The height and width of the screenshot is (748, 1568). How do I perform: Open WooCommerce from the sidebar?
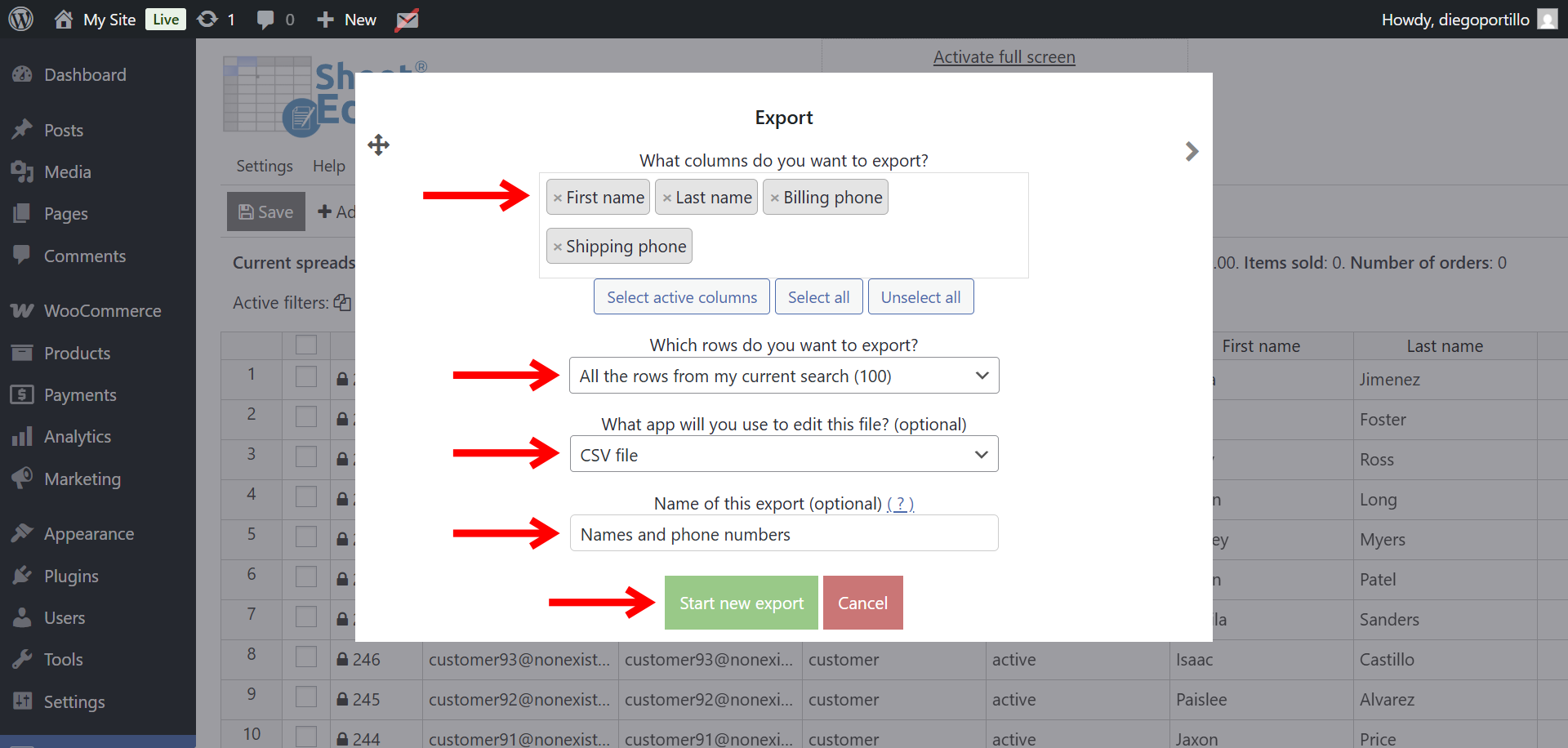point(101,310)
